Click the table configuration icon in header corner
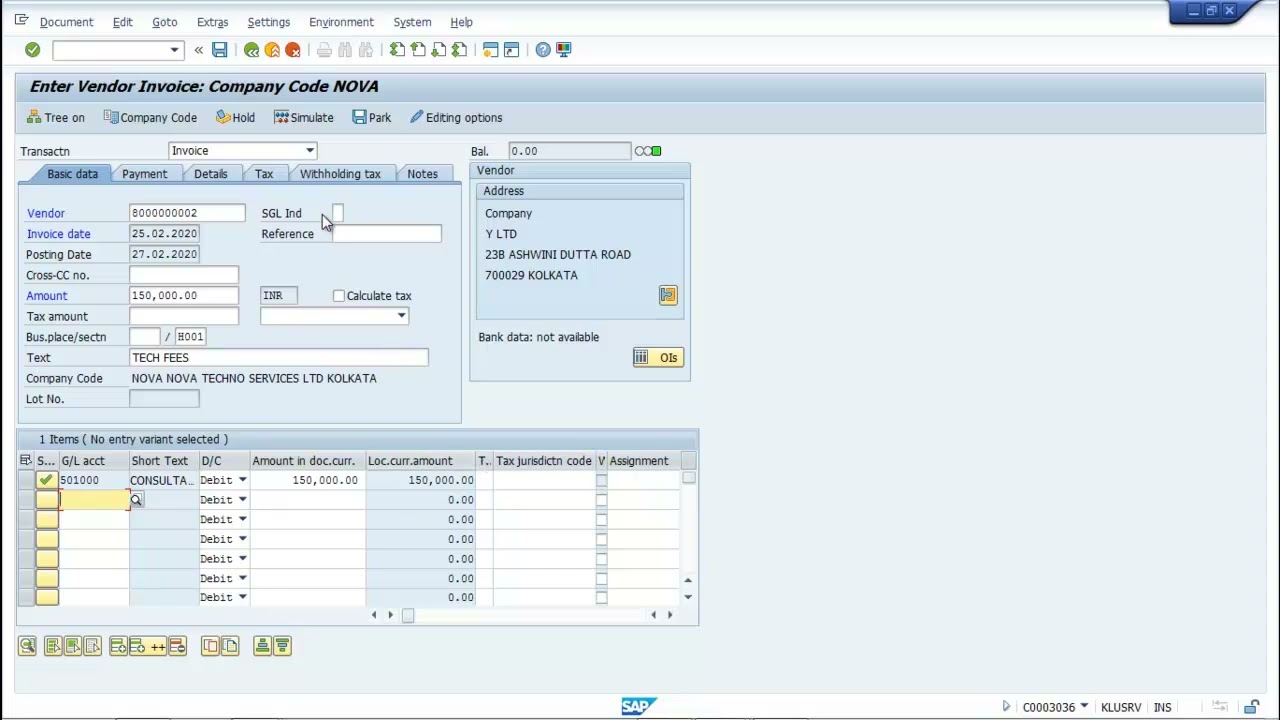This screenshot has height=720, width=1280. [x=25, y=461]
